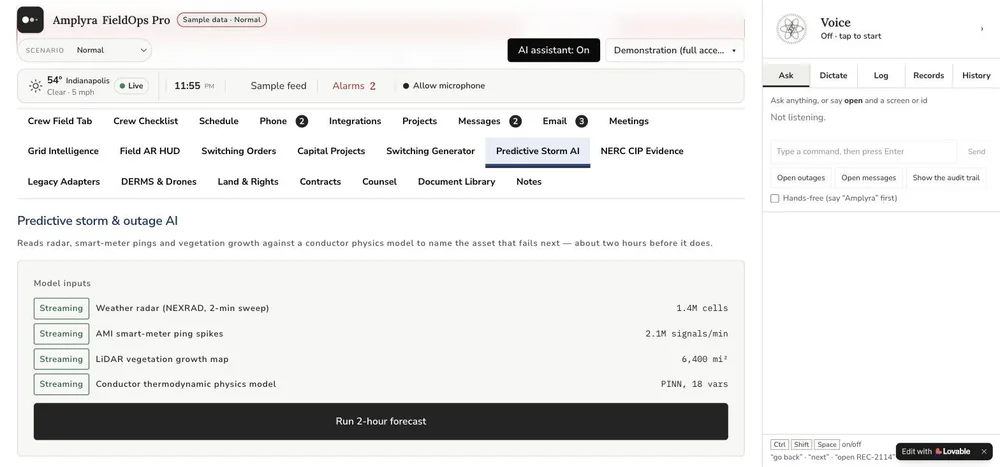Click the Phone tab badge showing 2

pyautogui.click(x=302, y=121)
